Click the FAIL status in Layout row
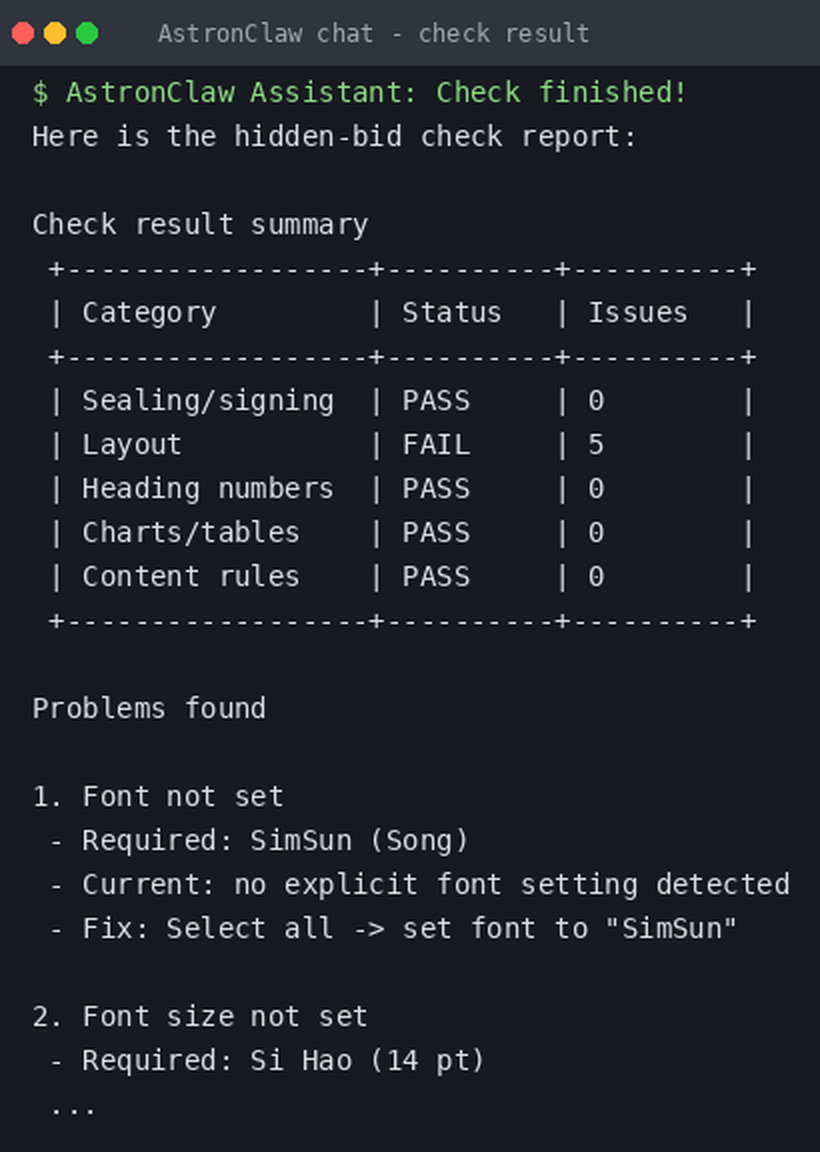This screenshot has width=820, height=1152. 436,445
